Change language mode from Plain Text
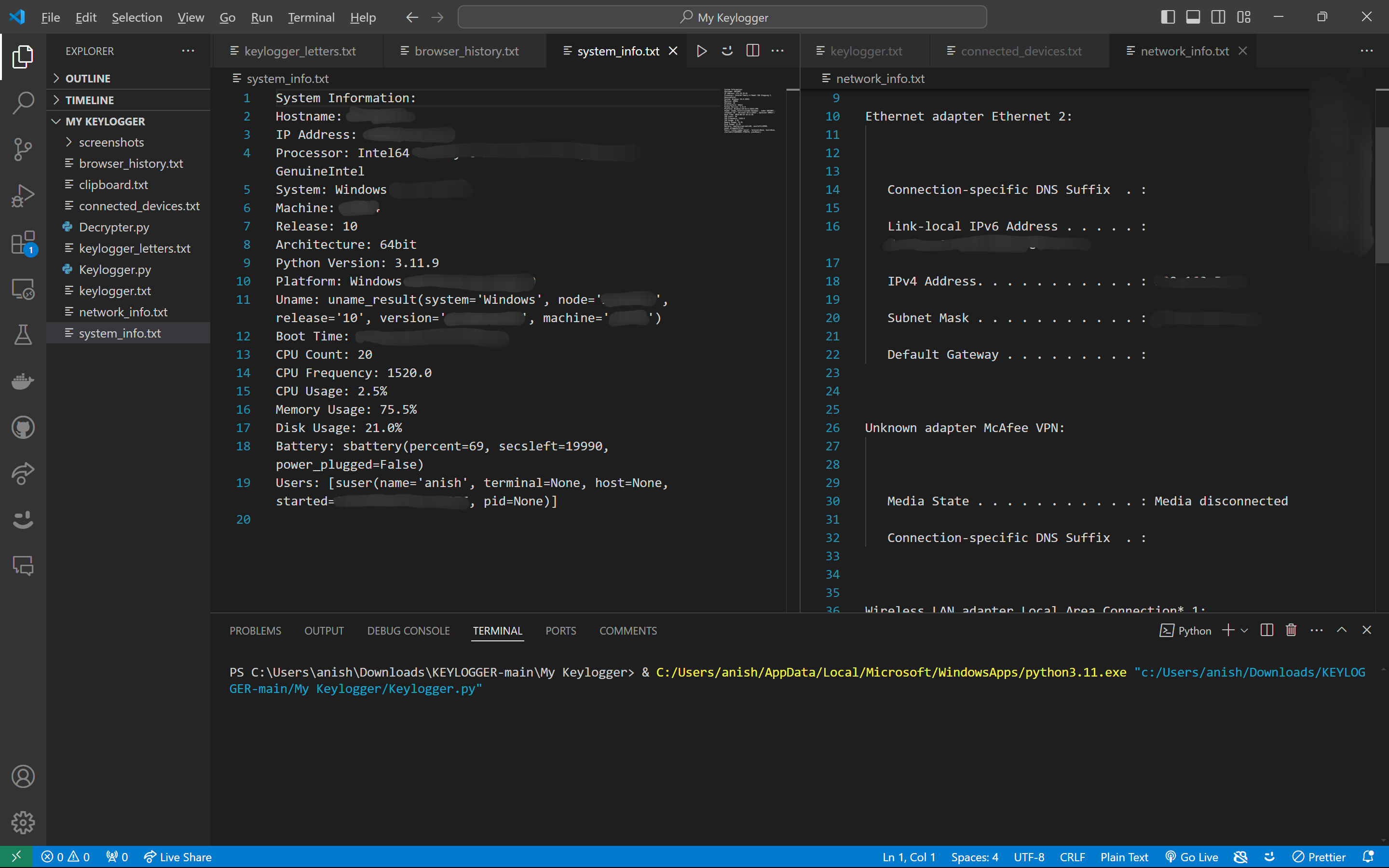This screenshot has height=868, width=1389. point(1124,857)
